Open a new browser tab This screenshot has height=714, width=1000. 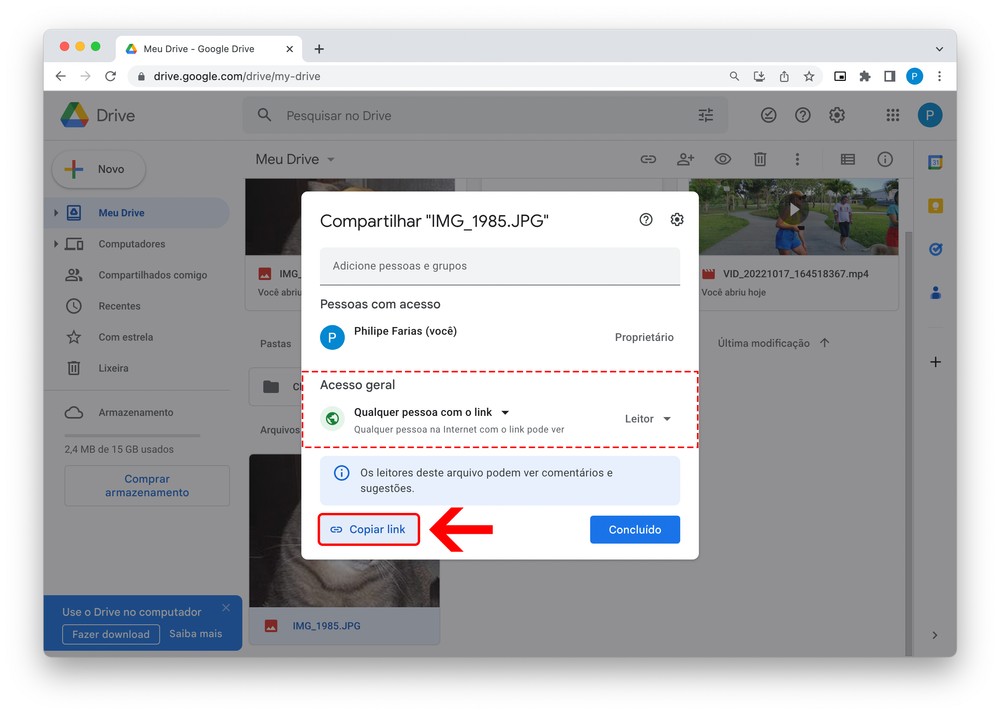point(319,49)
